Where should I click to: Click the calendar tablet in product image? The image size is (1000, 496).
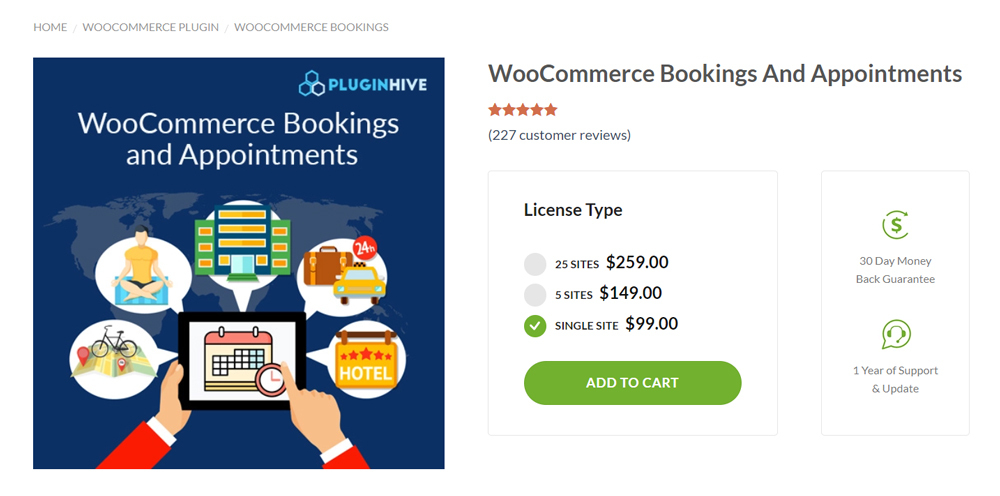point(241,361)
